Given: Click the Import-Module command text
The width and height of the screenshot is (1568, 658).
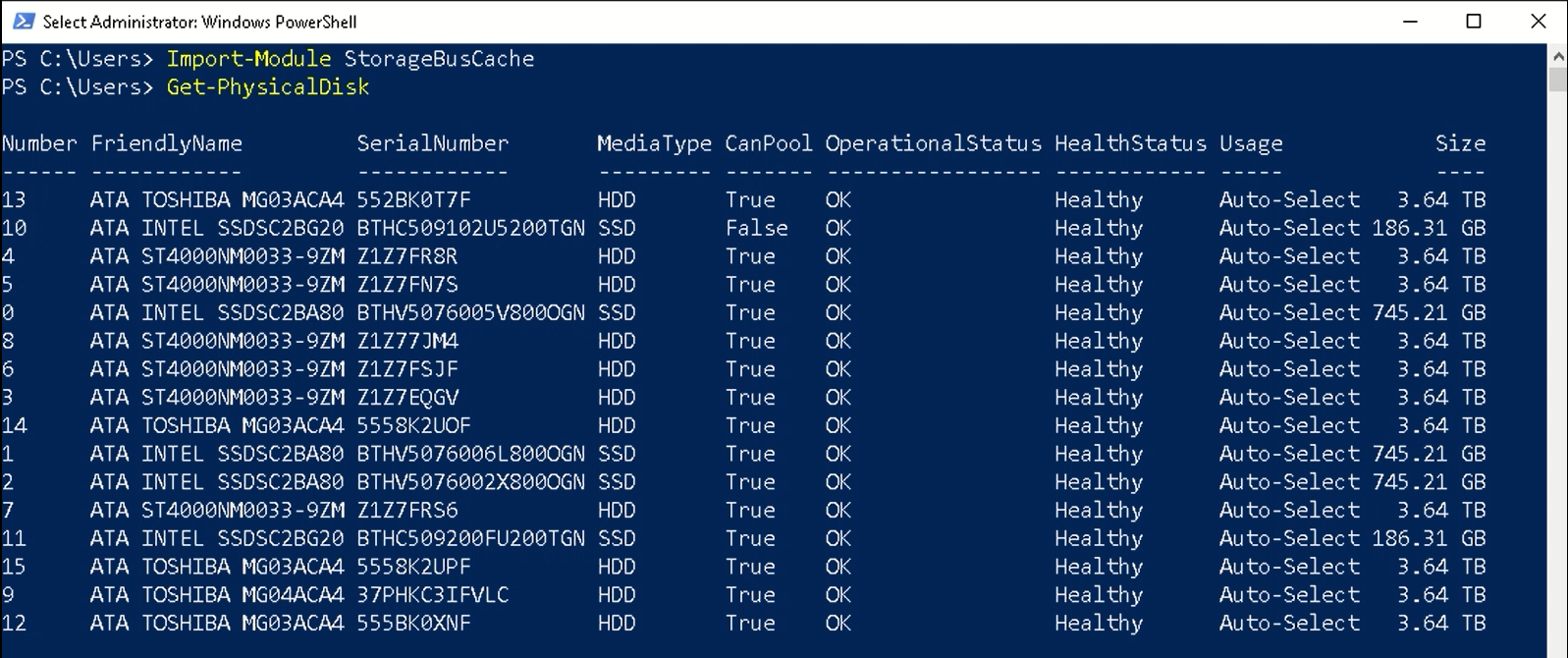Looking at the screenshot, I should [x=248, y=59].
